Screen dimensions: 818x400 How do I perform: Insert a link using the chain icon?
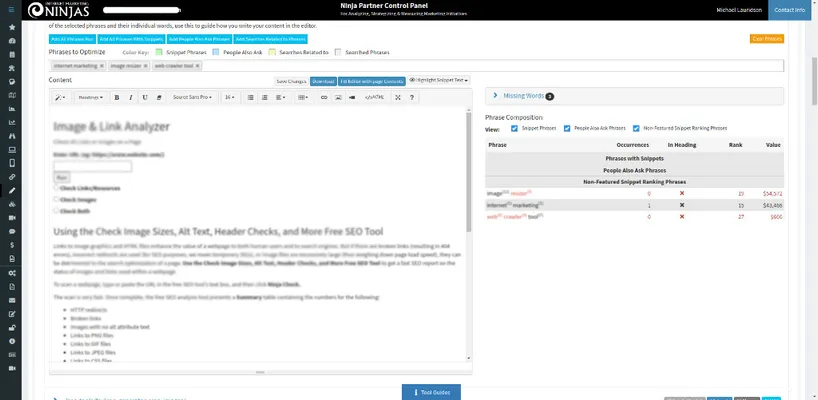point(324,97)
